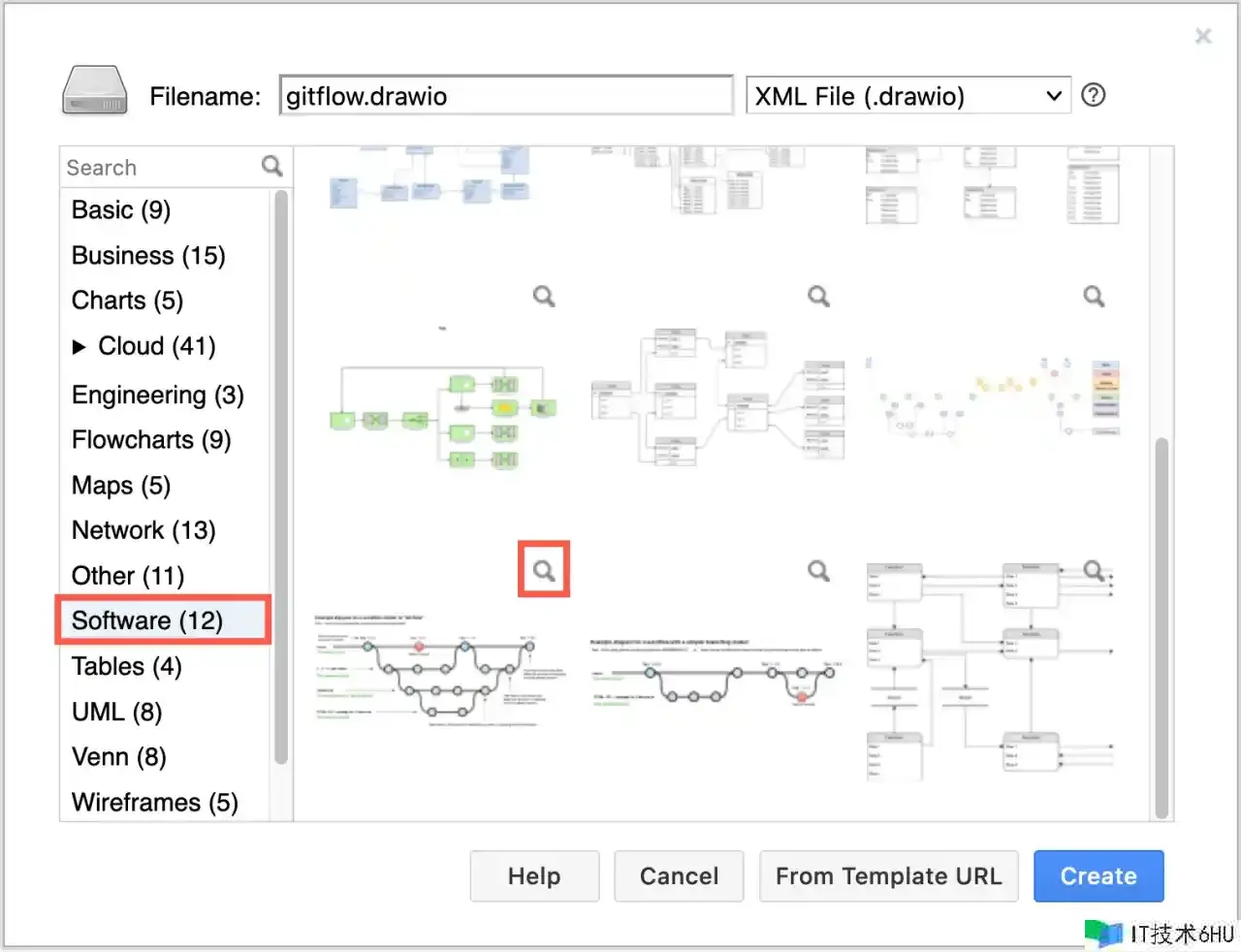
Task: Click the magnifier above the simple branching git template
Action: tap(818, 570)
